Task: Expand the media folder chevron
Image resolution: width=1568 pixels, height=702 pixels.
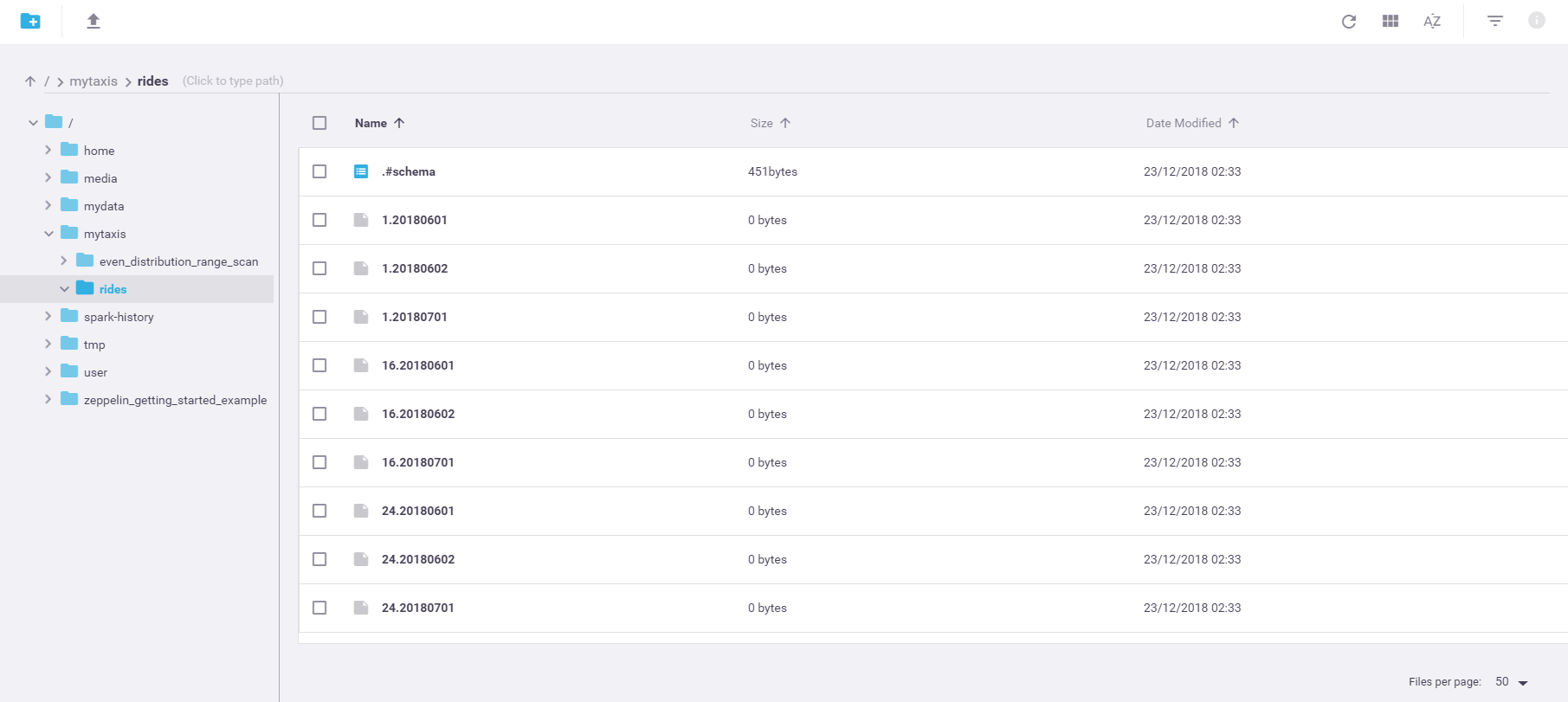Action: point(48,177)
